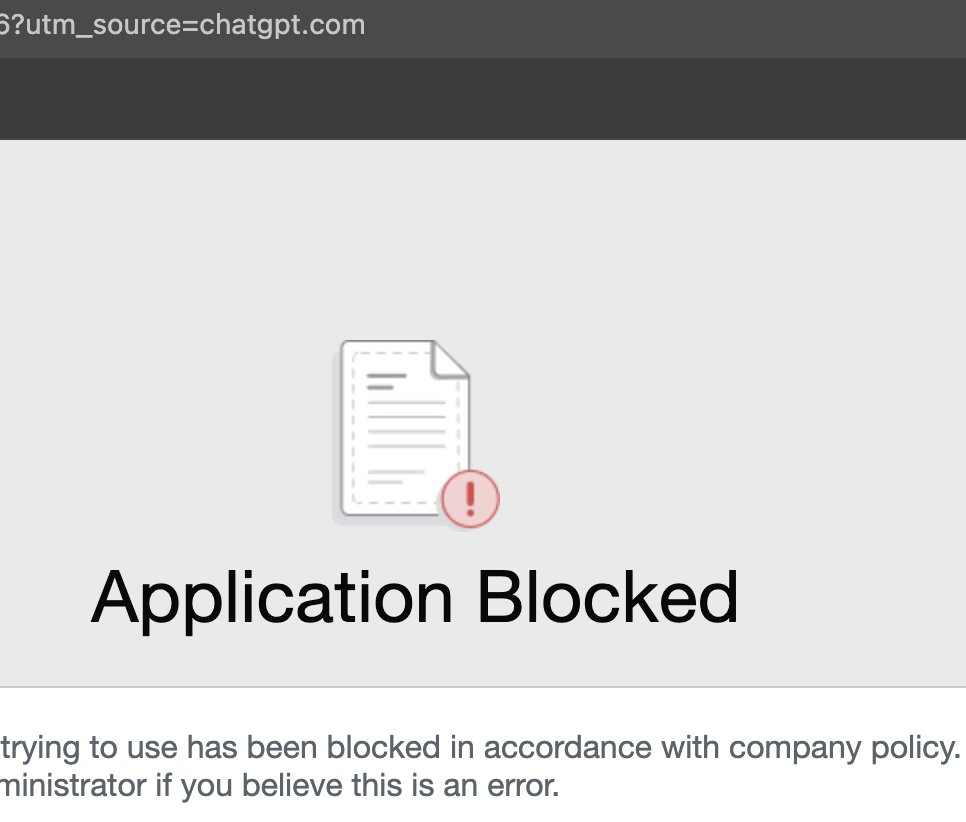
Task: Click the blocked document warning icon
Action: pos(416,434)
